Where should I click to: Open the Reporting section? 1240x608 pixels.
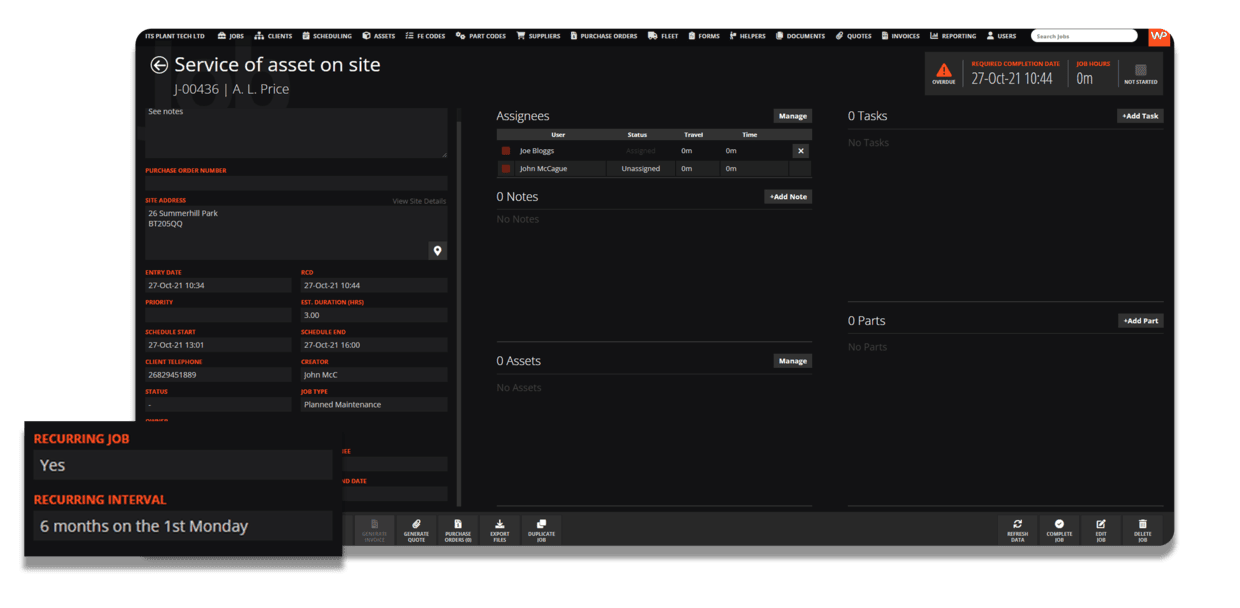pos(952,35)
